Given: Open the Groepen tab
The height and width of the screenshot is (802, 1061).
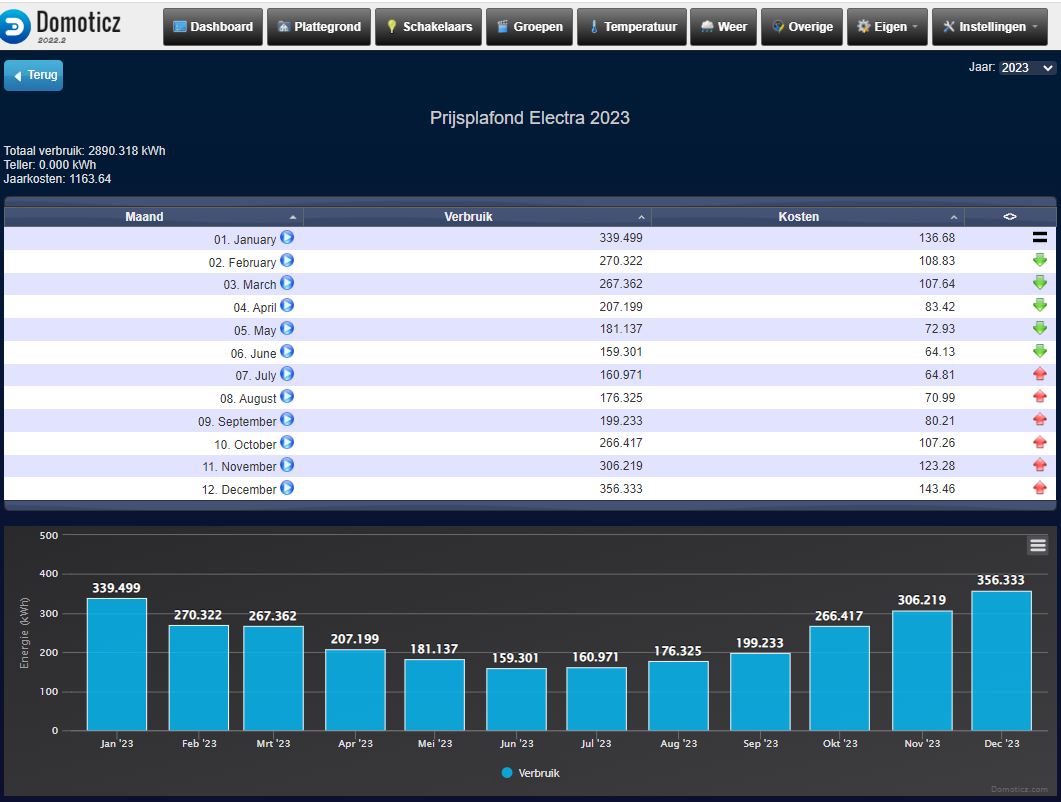Looking at the screenshot, I should (x=529, y=26).
